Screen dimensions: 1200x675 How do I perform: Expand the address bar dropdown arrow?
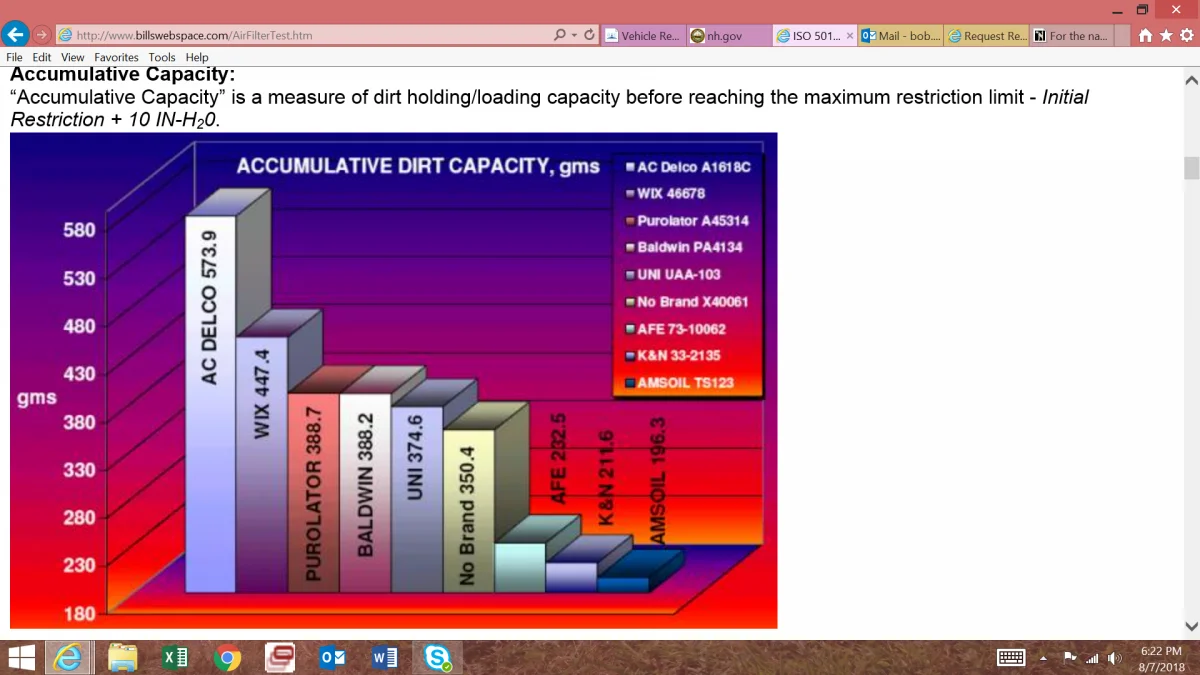pyautogui.click(x=574, y=35)
